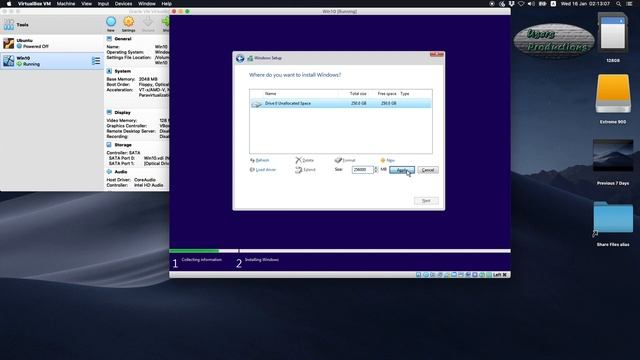
Task: Click the Share files alias folder icon
Action: [x=613, y=217]
